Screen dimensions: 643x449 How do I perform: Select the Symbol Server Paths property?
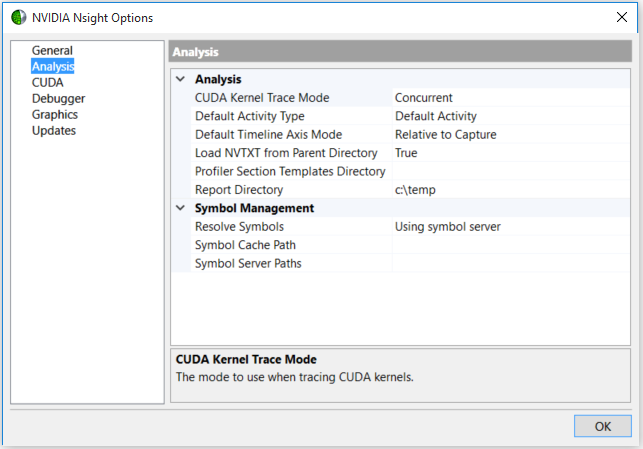pos(292,263)
